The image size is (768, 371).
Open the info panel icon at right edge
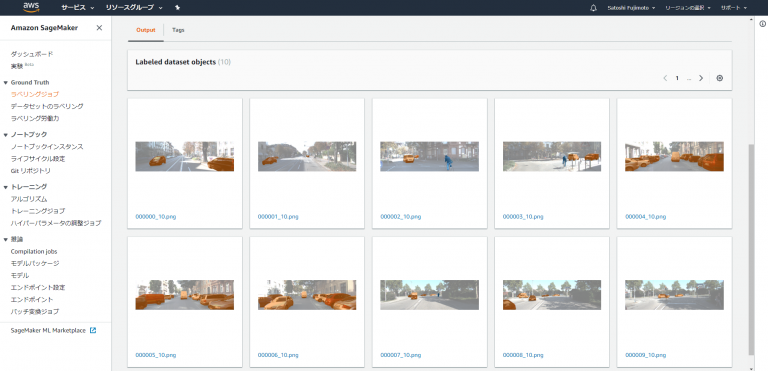pyautogui.click(x=763, y=24)
